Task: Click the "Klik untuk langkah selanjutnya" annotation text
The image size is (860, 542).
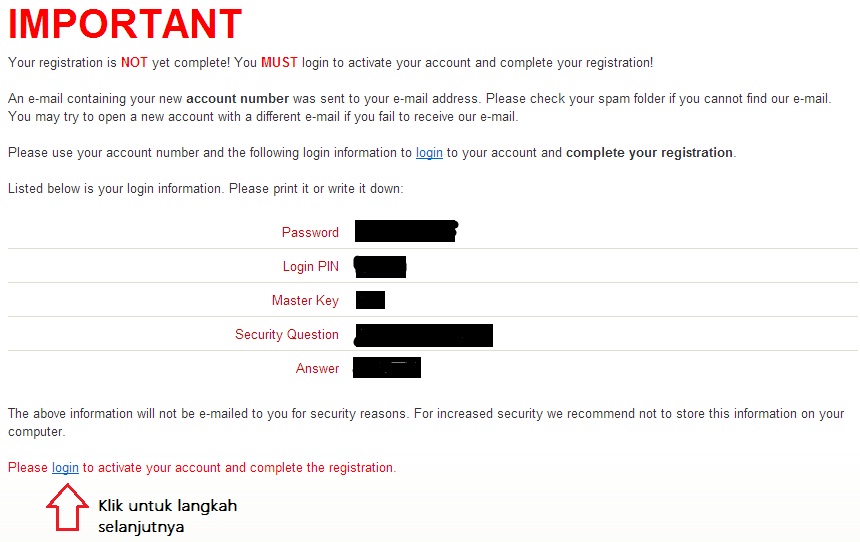Action: [167, 515]
